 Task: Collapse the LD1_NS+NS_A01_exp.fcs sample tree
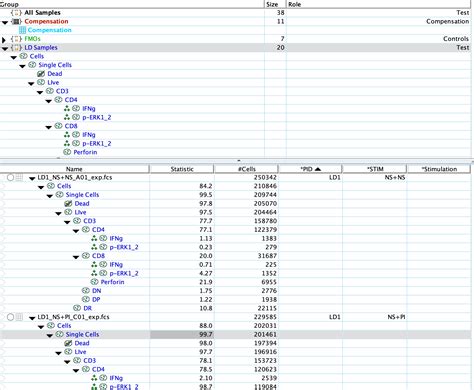32,178
